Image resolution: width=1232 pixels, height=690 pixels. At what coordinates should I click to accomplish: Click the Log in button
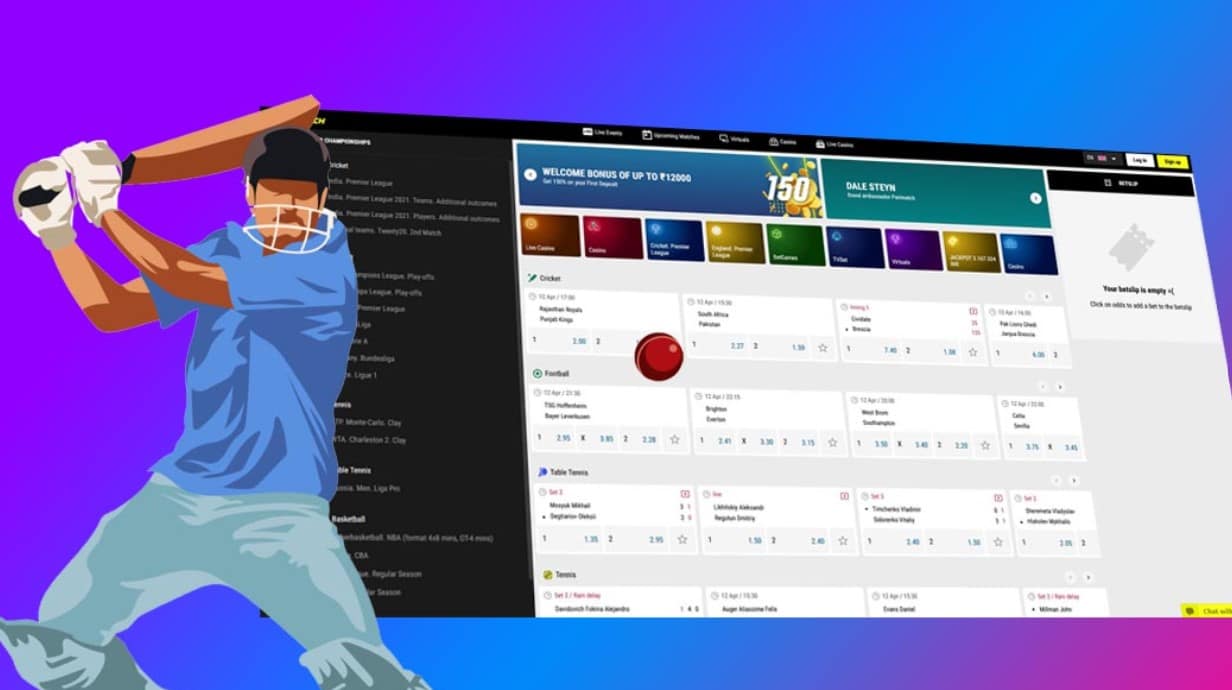tap(1139, 160)
